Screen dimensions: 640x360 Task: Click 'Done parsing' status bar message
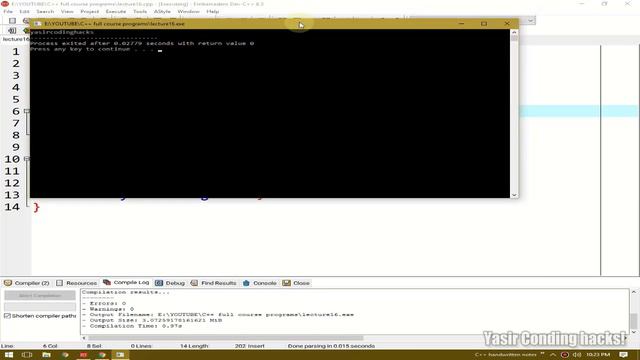point(331,346)
